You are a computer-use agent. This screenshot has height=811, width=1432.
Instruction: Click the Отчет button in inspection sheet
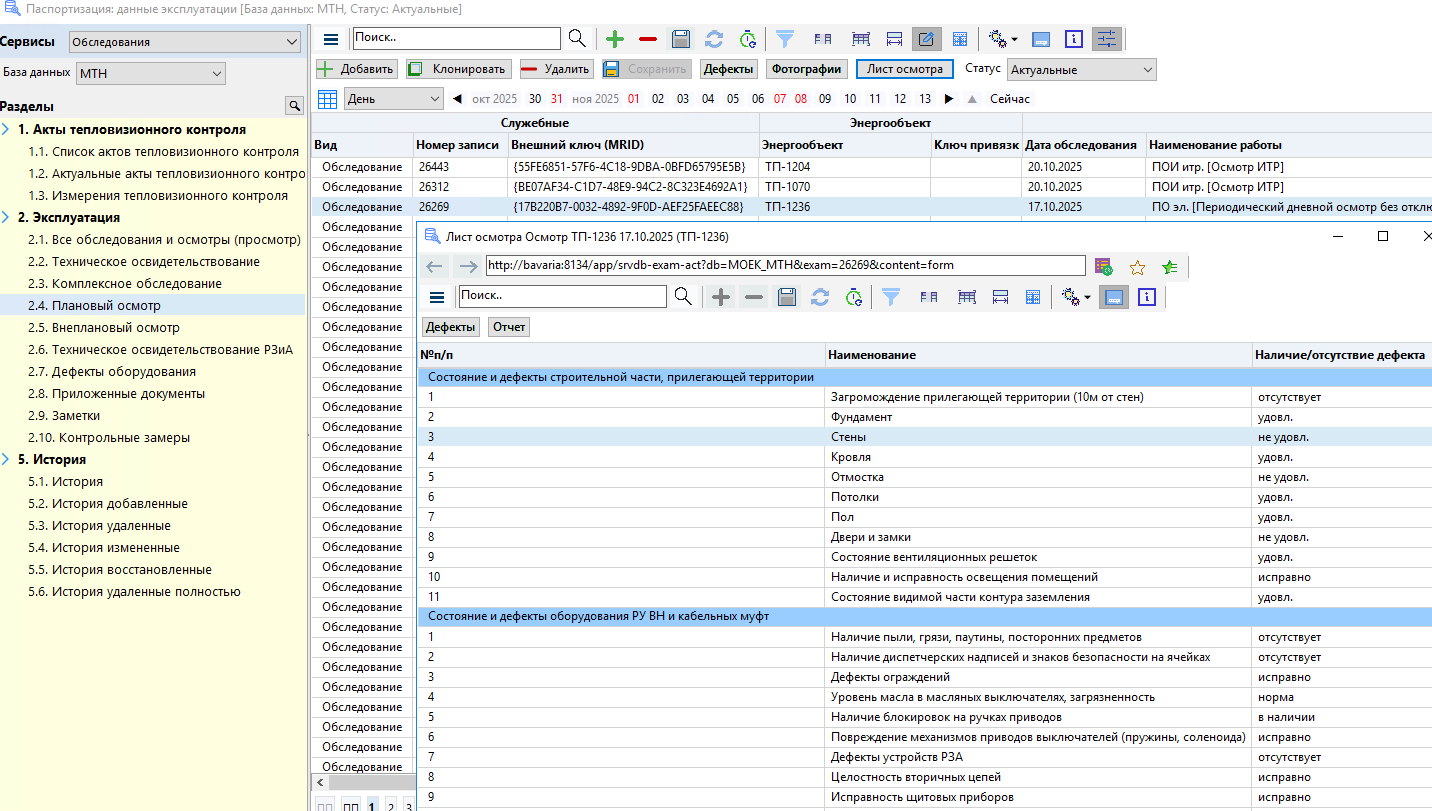tap(509, 327)
